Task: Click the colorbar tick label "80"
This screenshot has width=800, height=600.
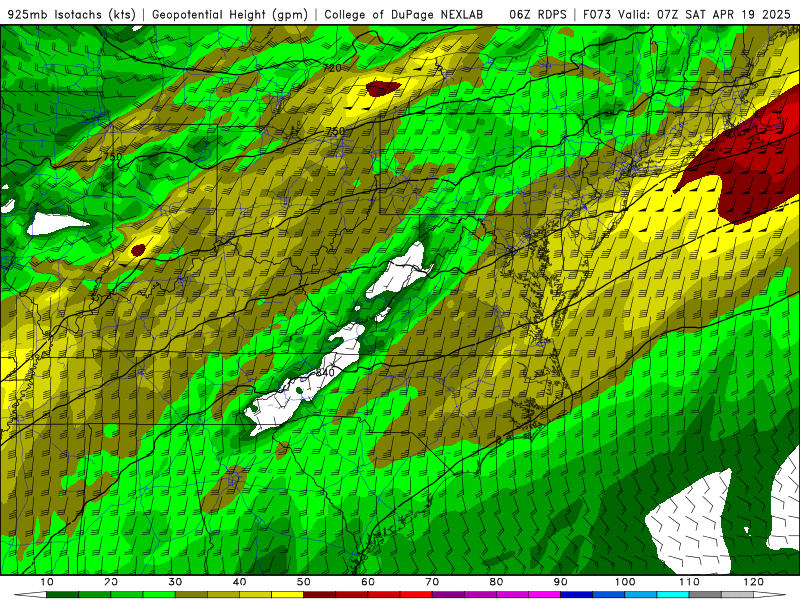Action: [496, 582]
